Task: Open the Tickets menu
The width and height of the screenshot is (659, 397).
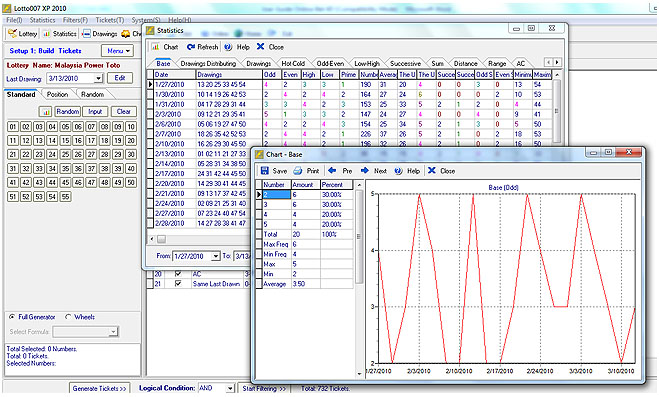Action: (x=110, y=20)
